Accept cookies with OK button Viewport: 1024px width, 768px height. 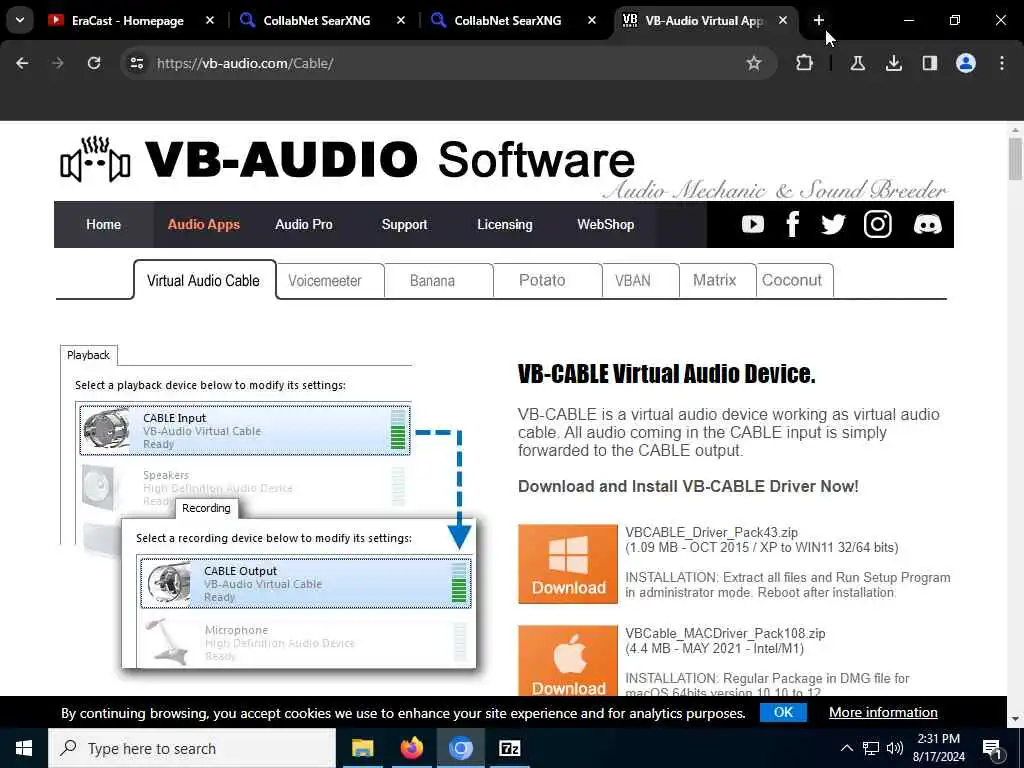point(783,712)
